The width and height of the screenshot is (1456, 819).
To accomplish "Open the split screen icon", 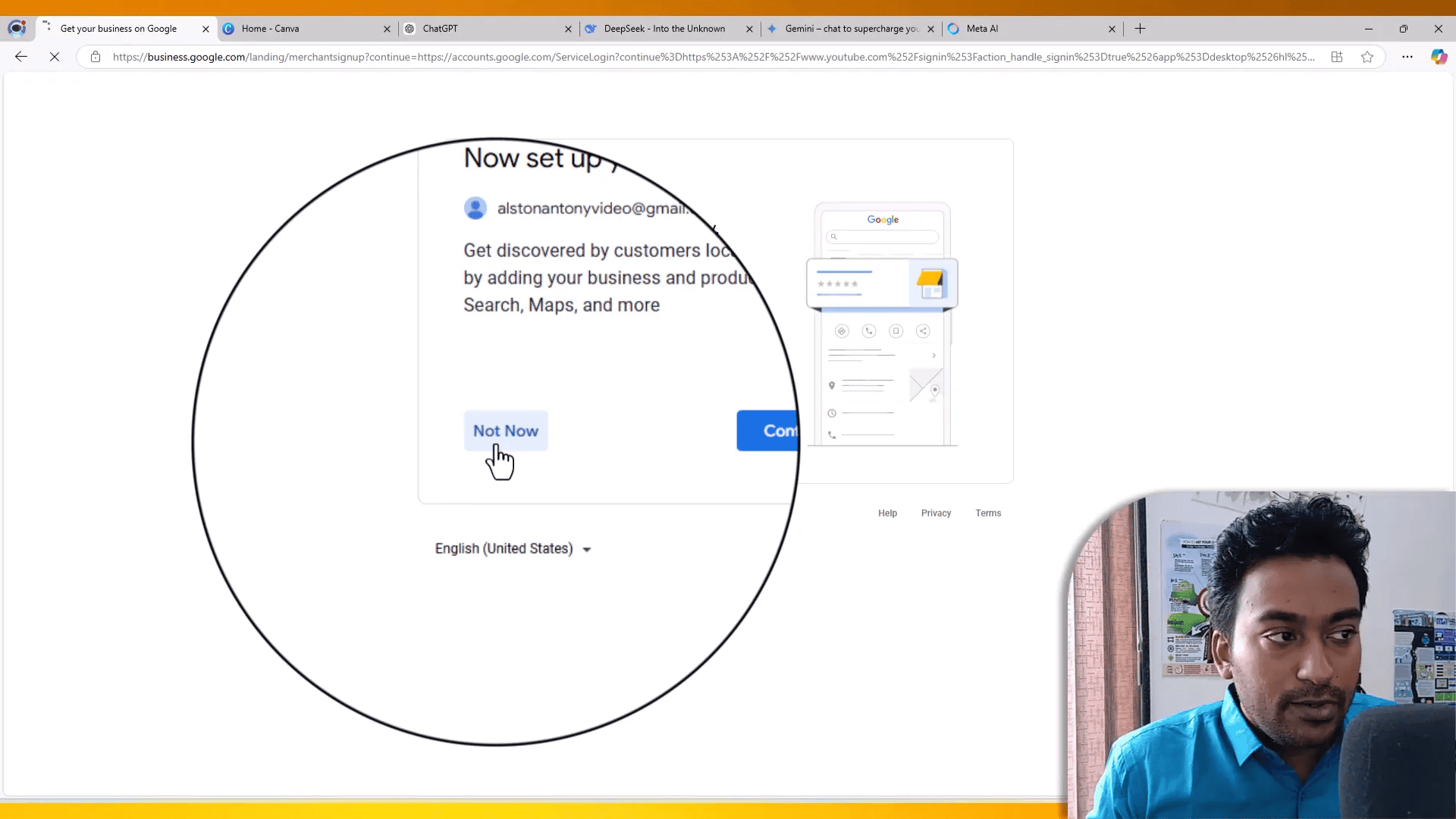I will coord(1337,57).
